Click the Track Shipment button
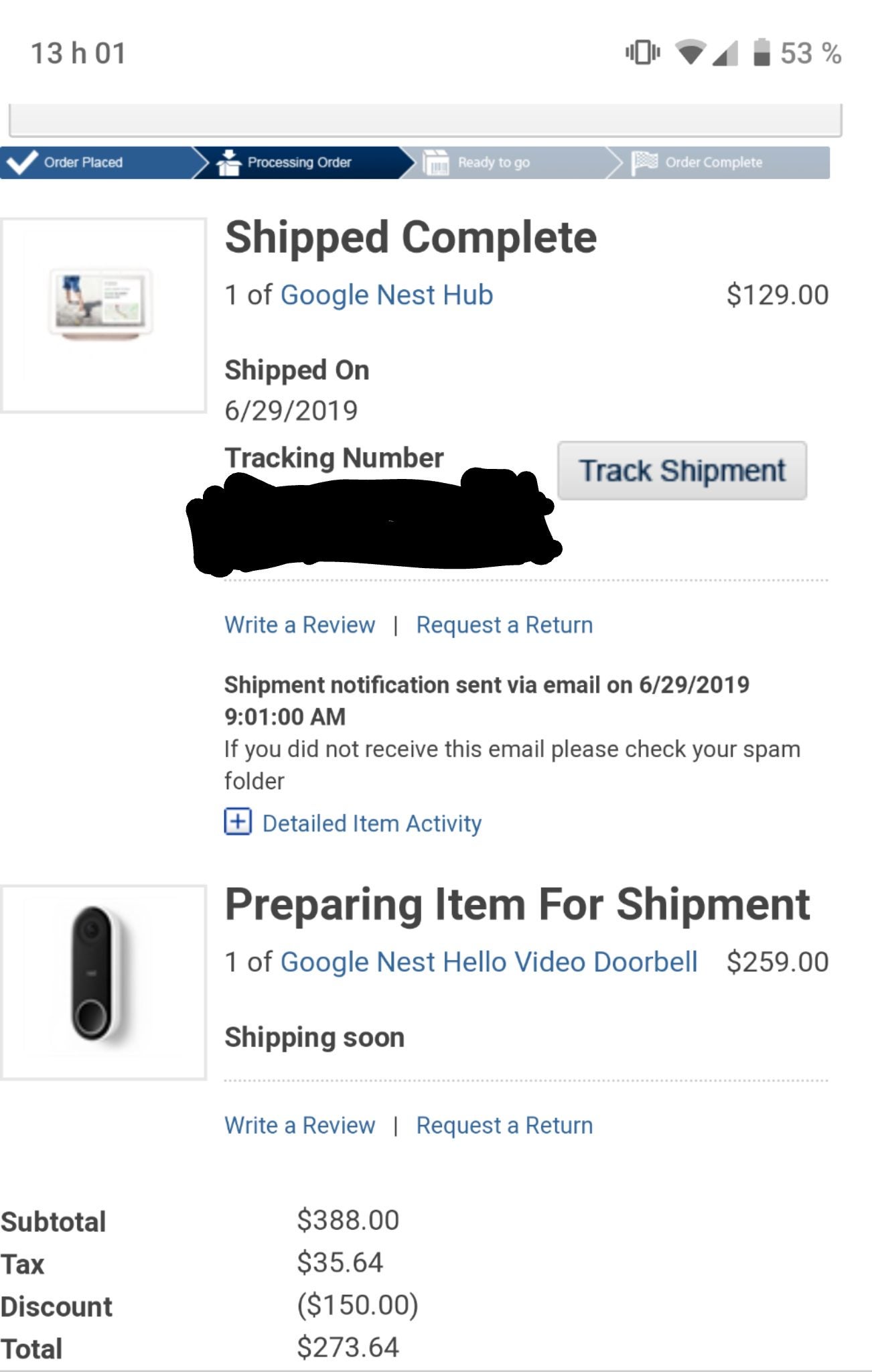 coord(682,470)
